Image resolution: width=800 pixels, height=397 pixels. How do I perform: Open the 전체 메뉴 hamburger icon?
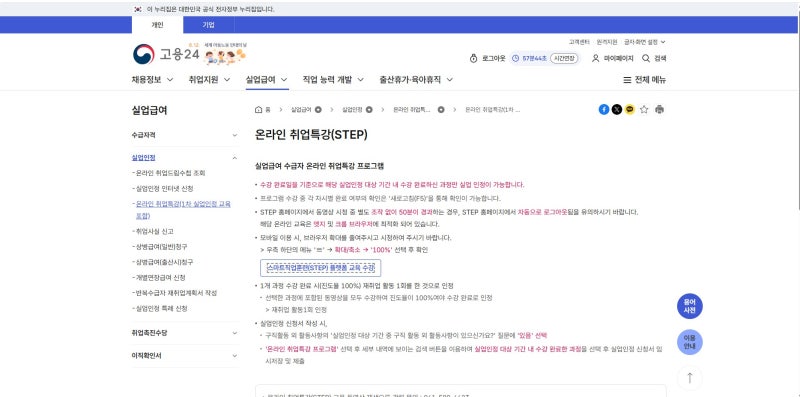(x=627, y=80)
